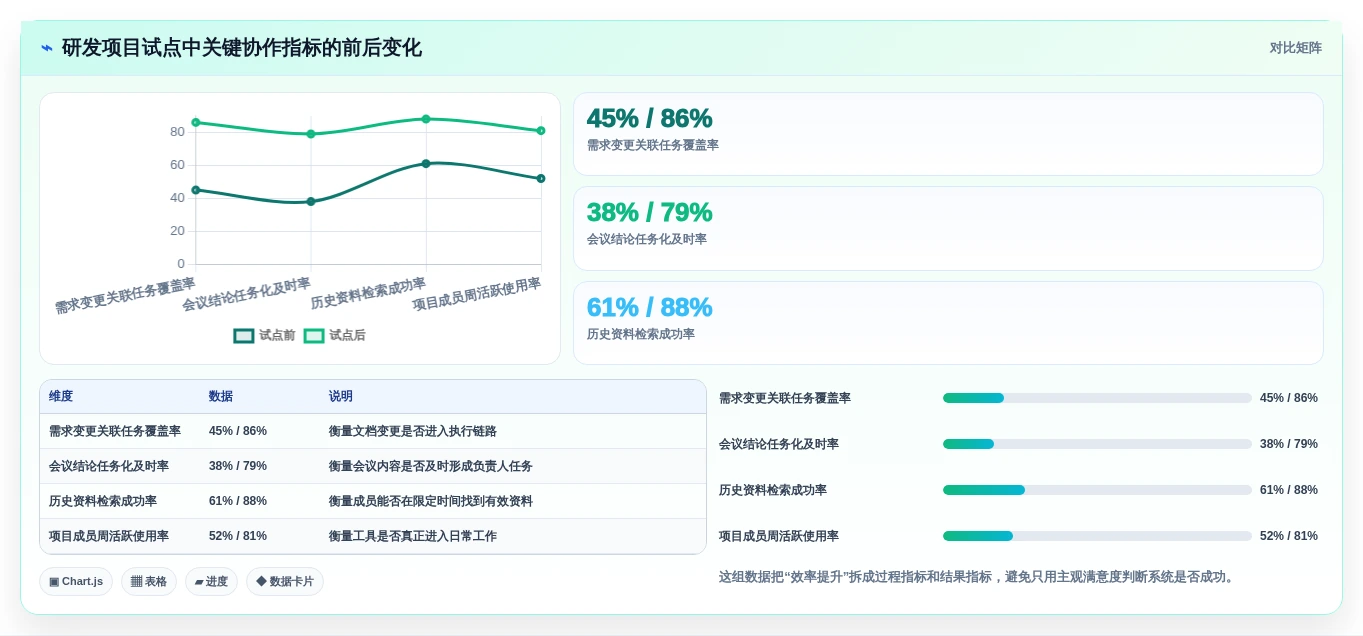Select the 45% / 86% data card
1363x636 pixels.
[948, 134]
